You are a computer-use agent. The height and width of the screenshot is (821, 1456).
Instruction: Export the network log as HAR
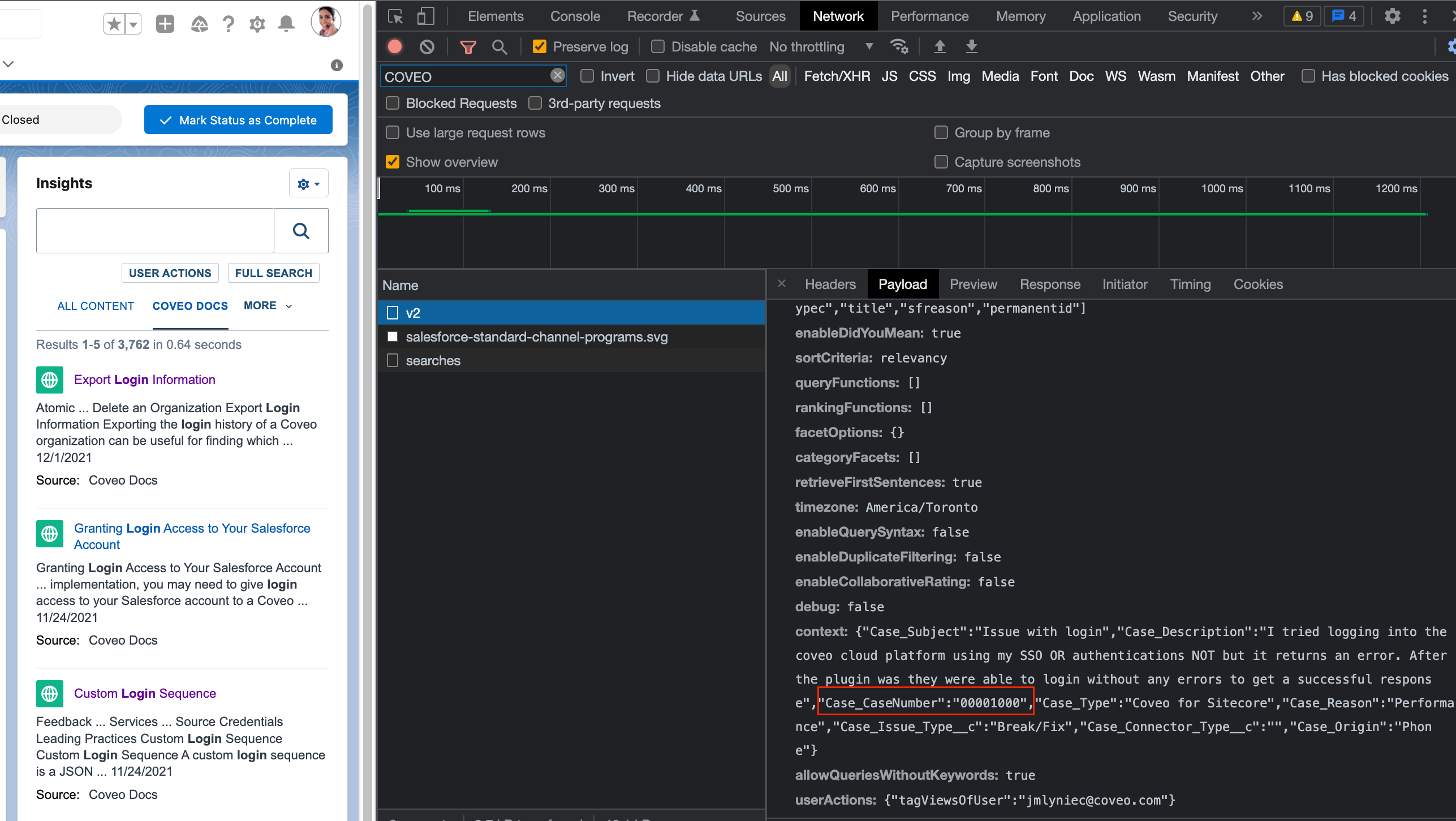coord(971,46)
